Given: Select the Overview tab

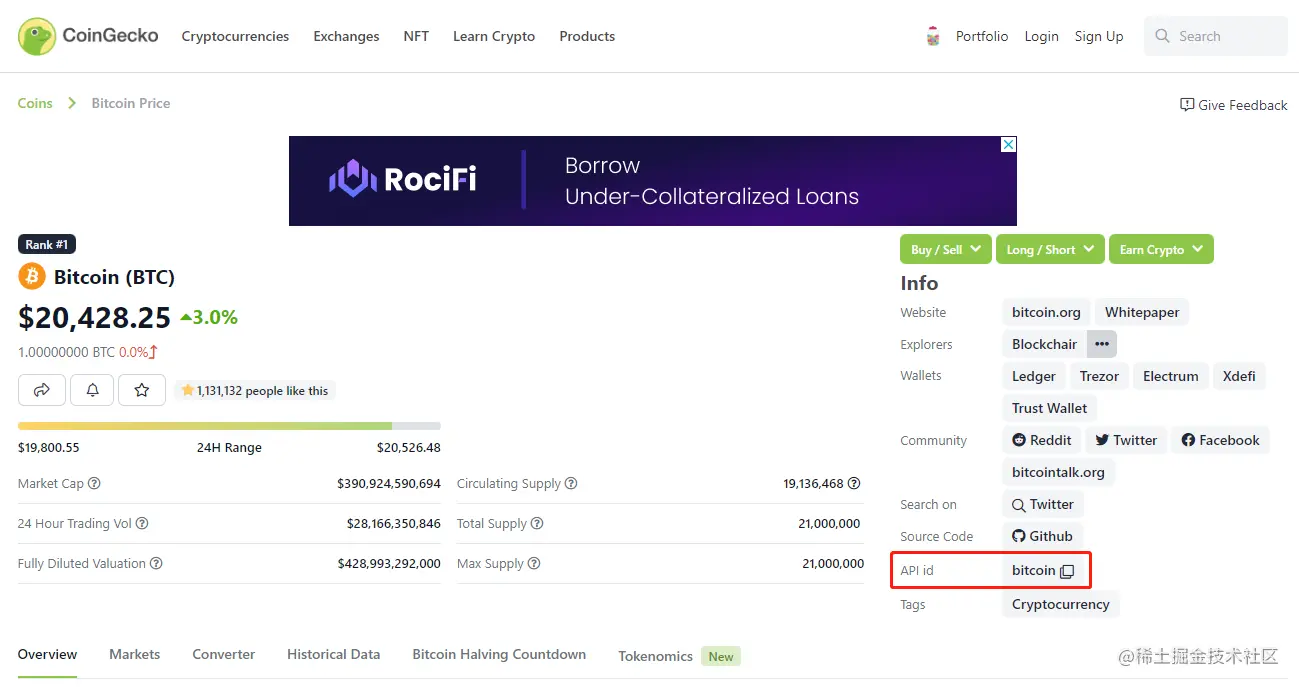Looking at the screenshot, I should click(x=47, y=654).
